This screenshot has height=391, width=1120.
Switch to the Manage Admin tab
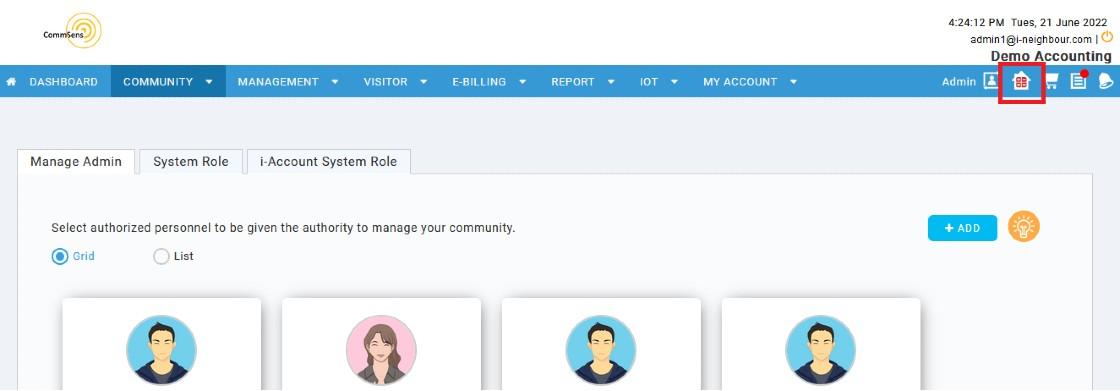coord(76,162)
